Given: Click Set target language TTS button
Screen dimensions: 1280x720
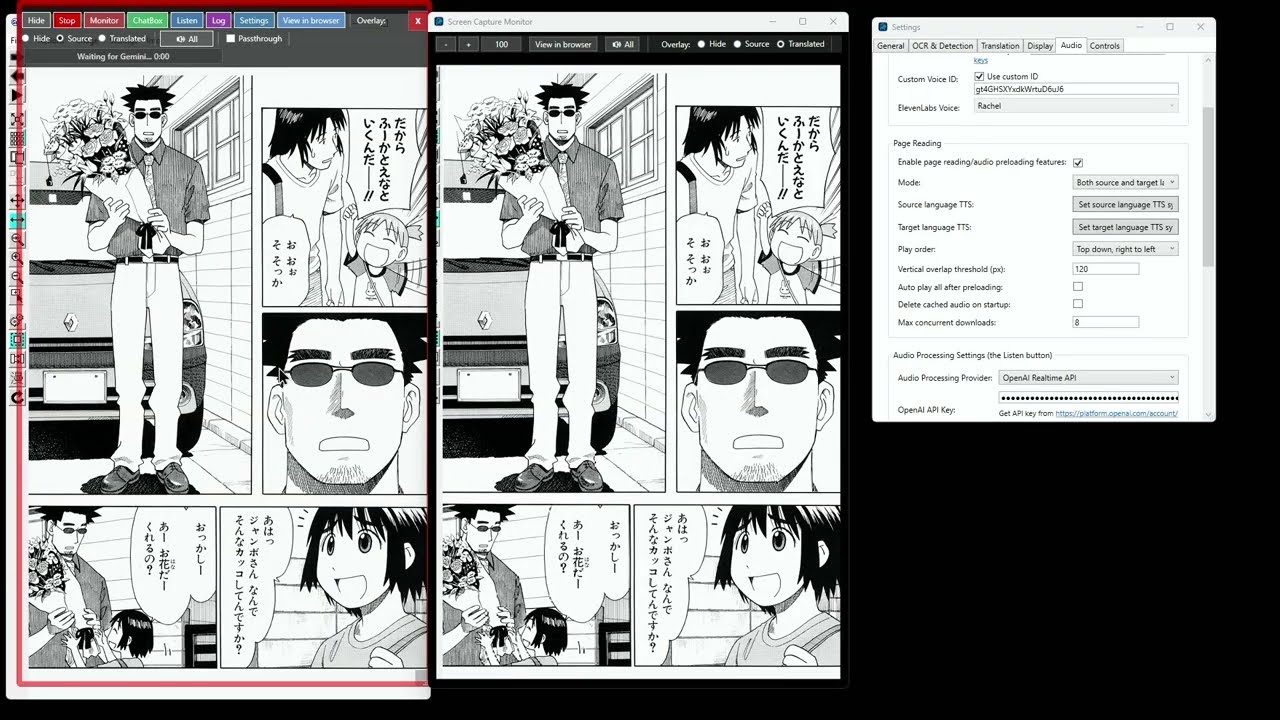Looking at the screenshot, I should point(1125,227).
